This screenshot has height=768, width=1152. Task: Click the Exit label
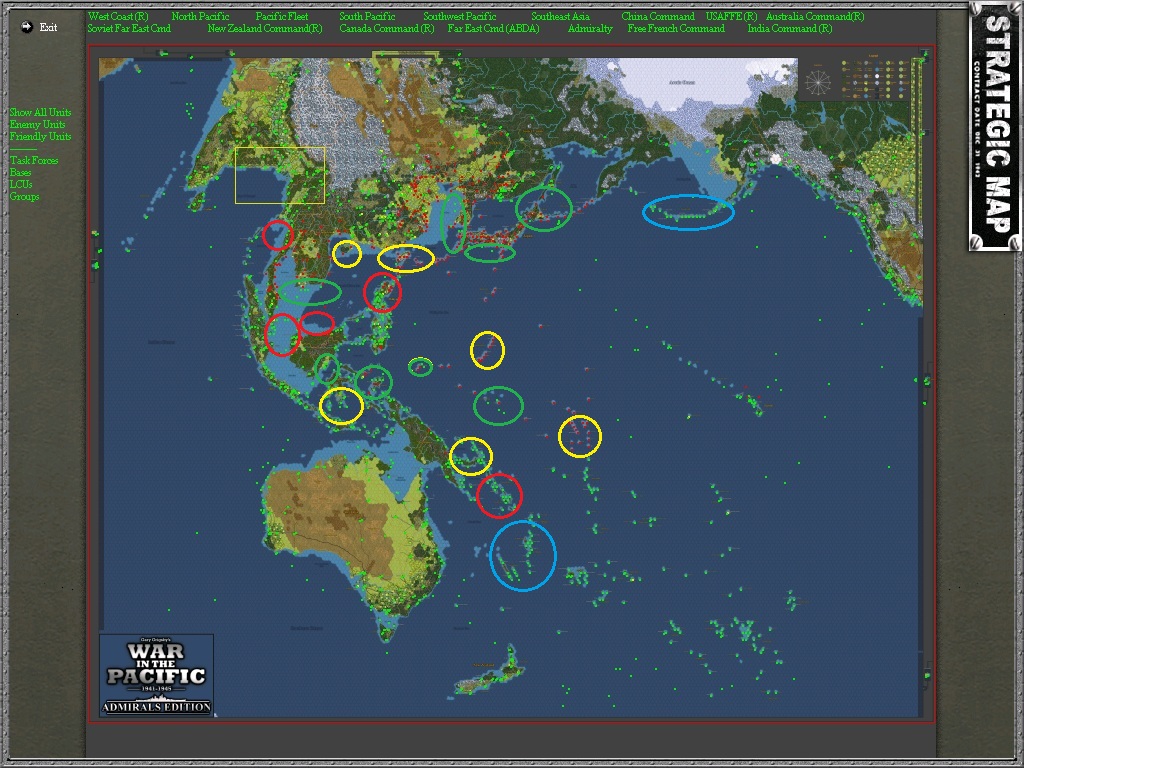pyautogui.click(x=48, y=27)
